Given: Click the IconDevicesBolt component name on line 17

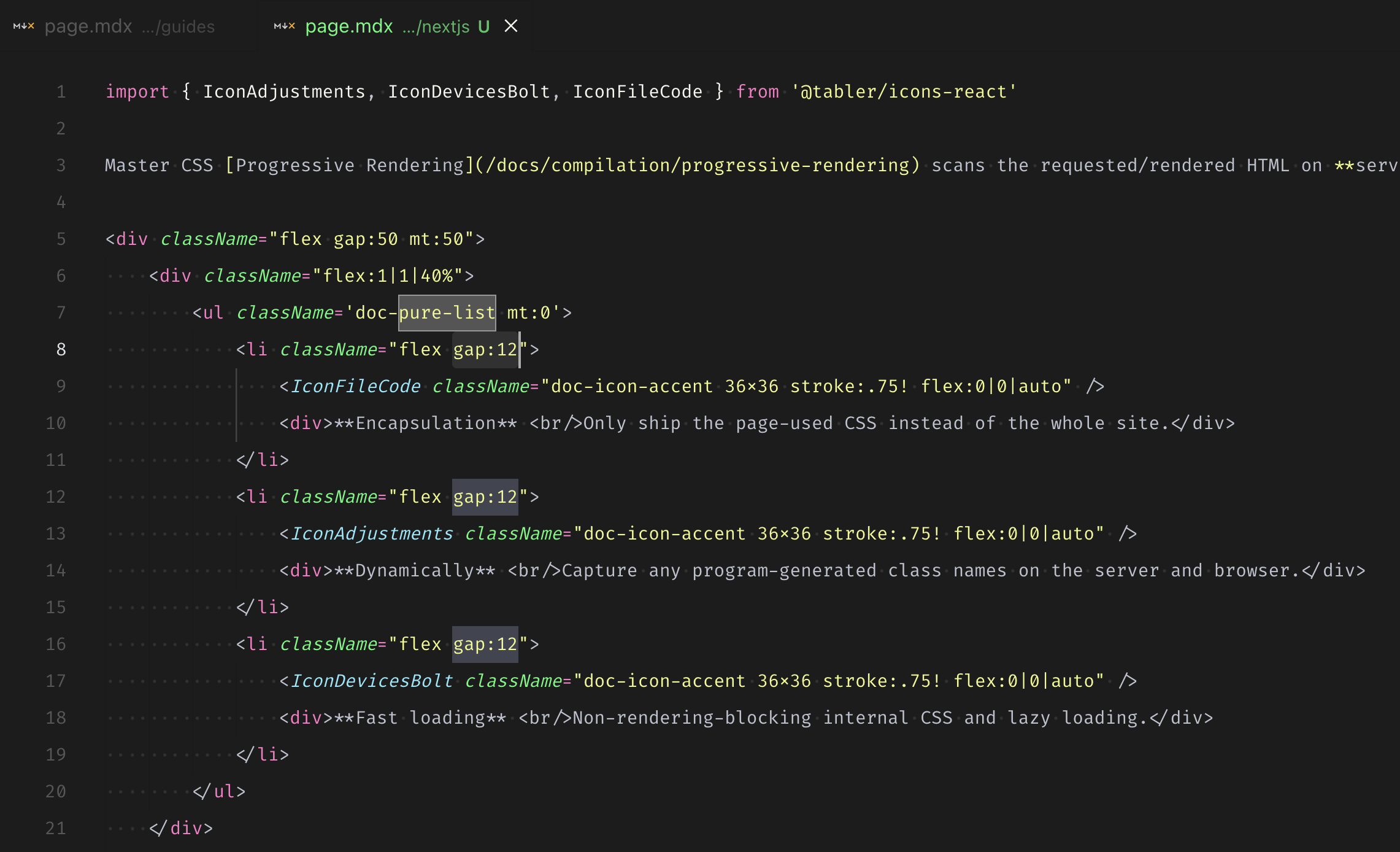Looking at the screenshot, I should pos(372,680).
